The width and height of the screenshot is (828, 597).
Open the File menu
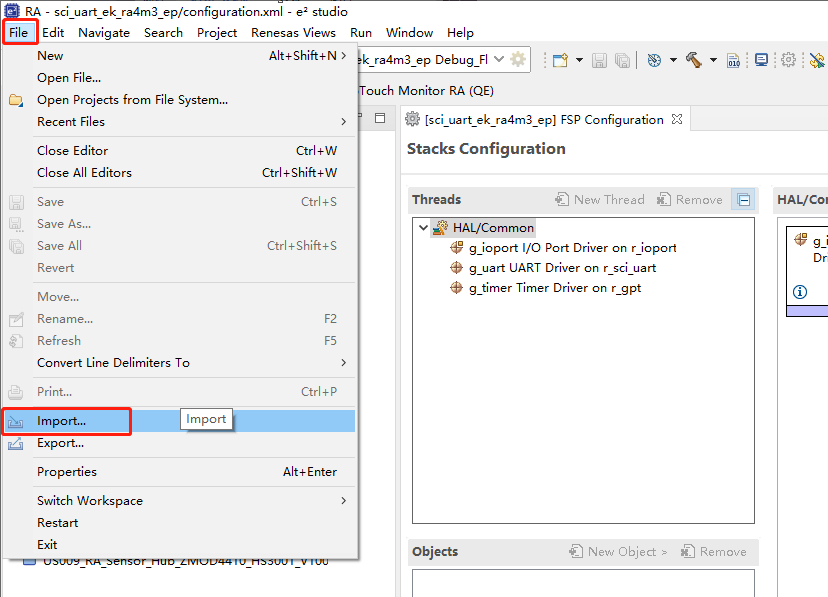point(18,33)
